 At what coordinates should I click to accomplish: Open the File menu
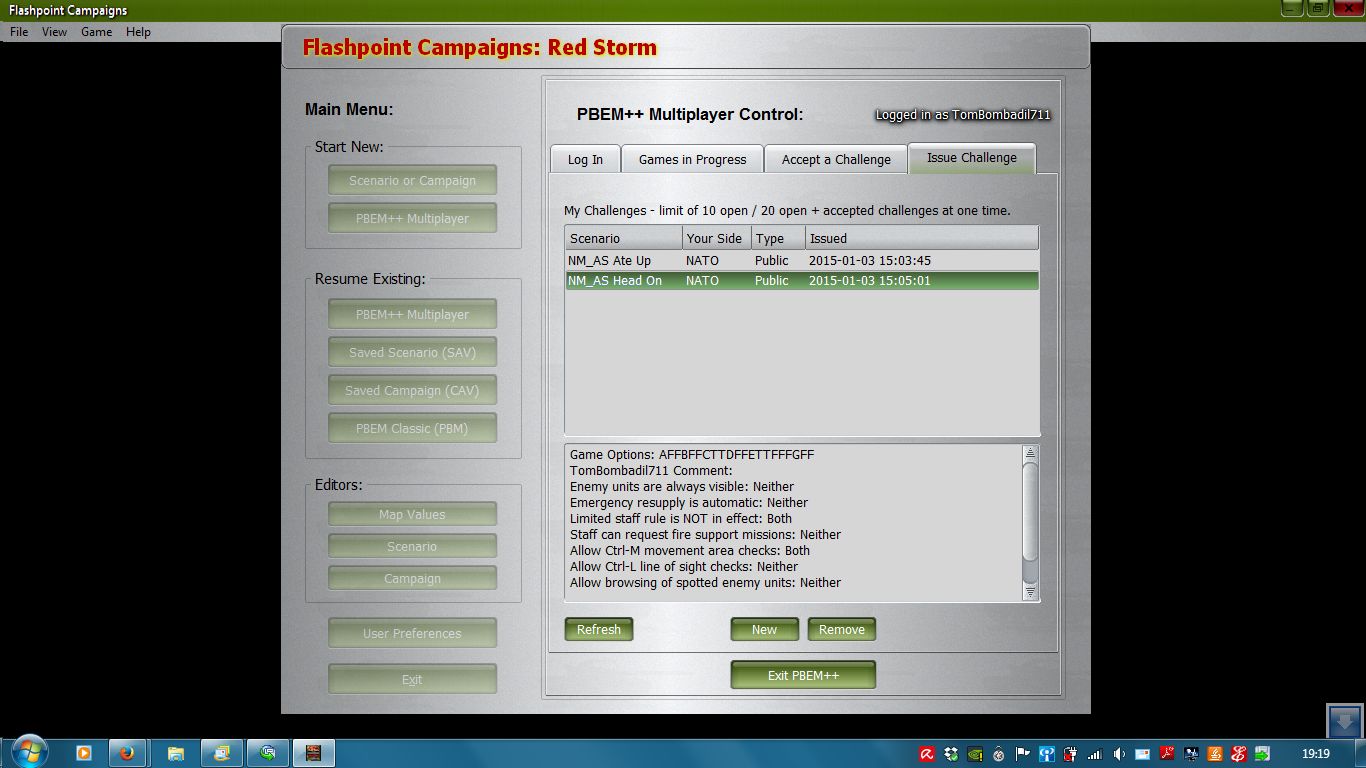[19, 32]
